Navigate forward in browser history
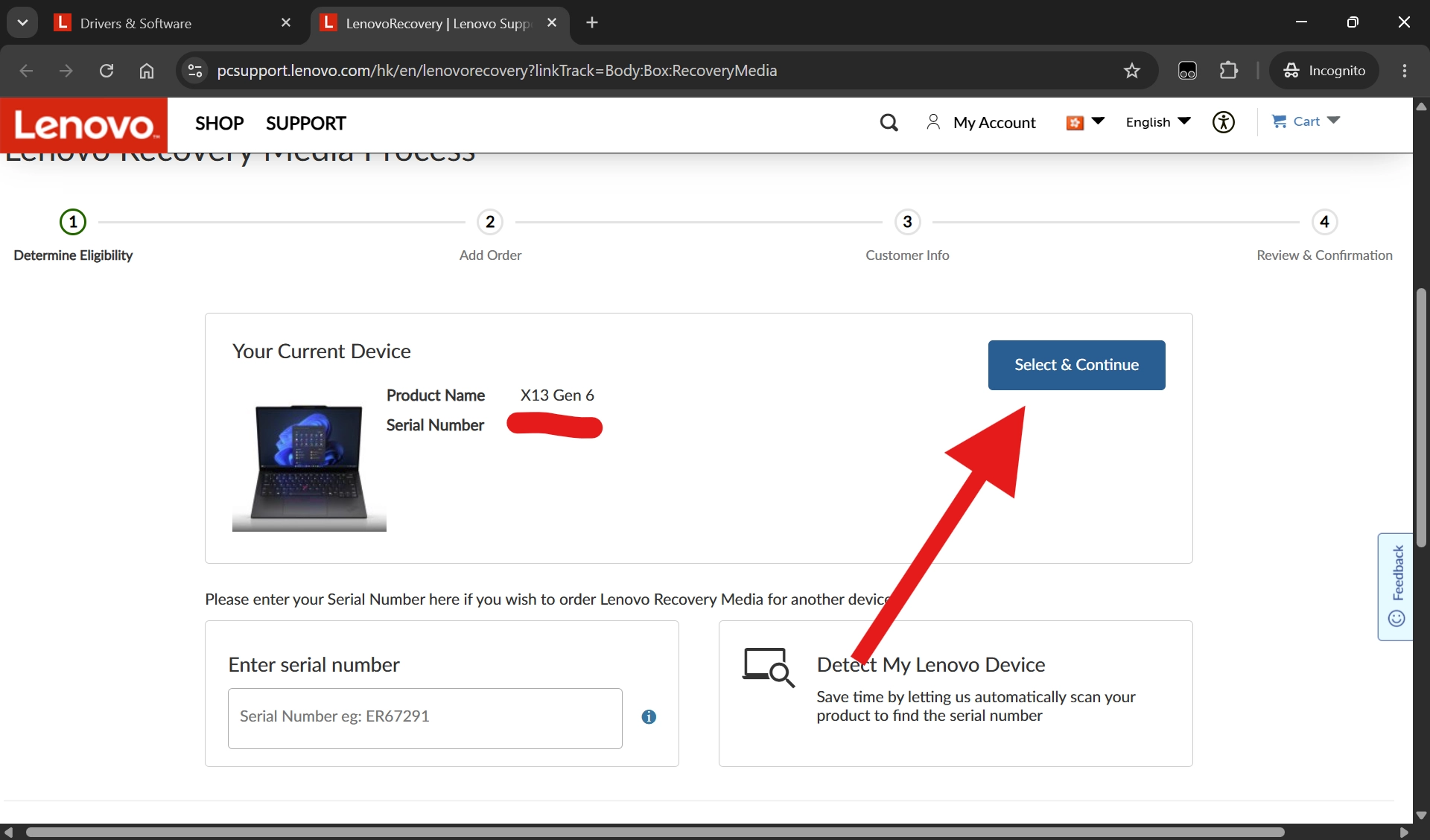1430x840 pixels. 66,71
